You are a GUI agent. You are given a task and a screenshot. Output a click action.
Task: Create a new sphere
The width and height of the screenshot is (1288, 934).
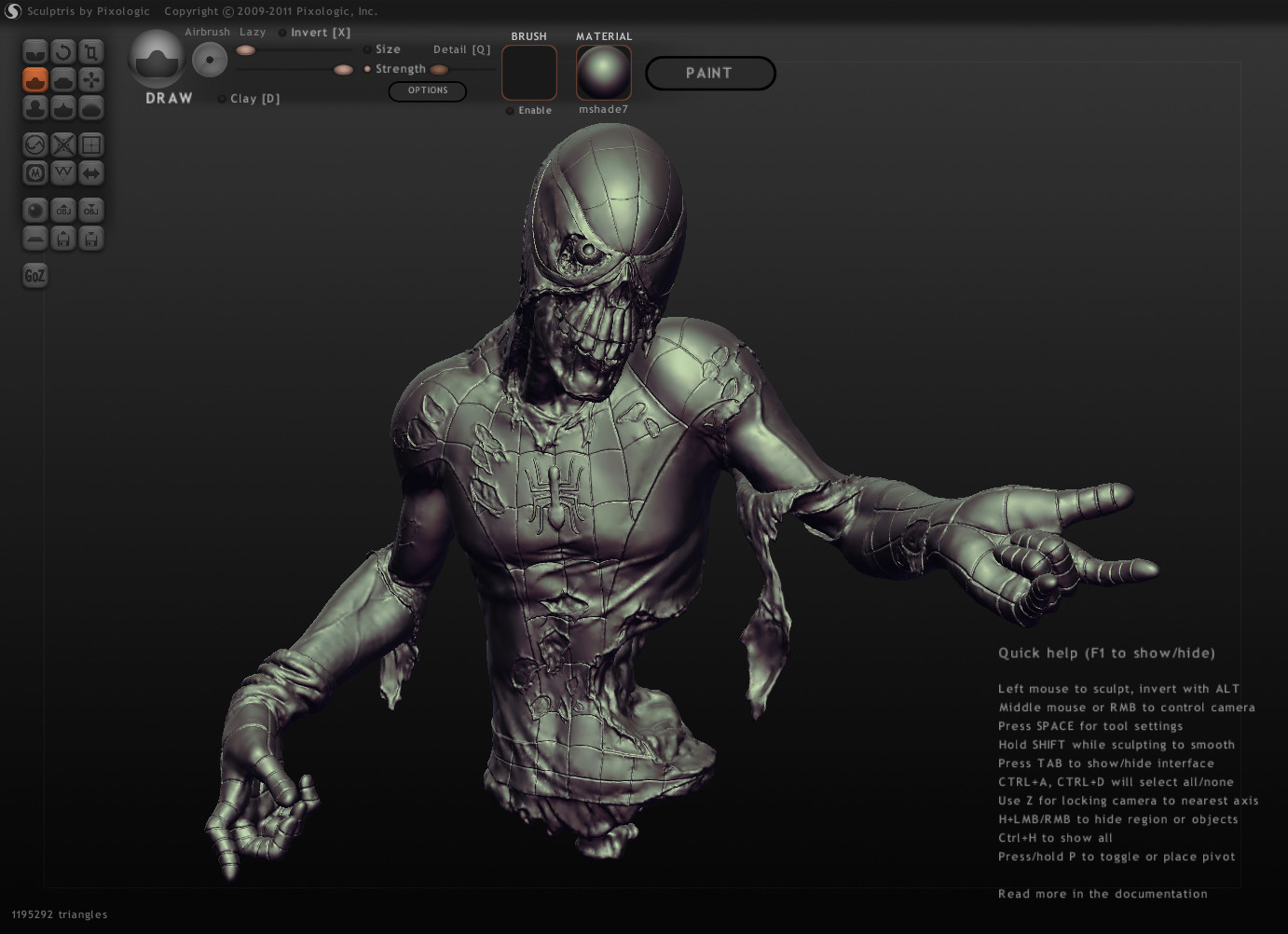[35, 211]
